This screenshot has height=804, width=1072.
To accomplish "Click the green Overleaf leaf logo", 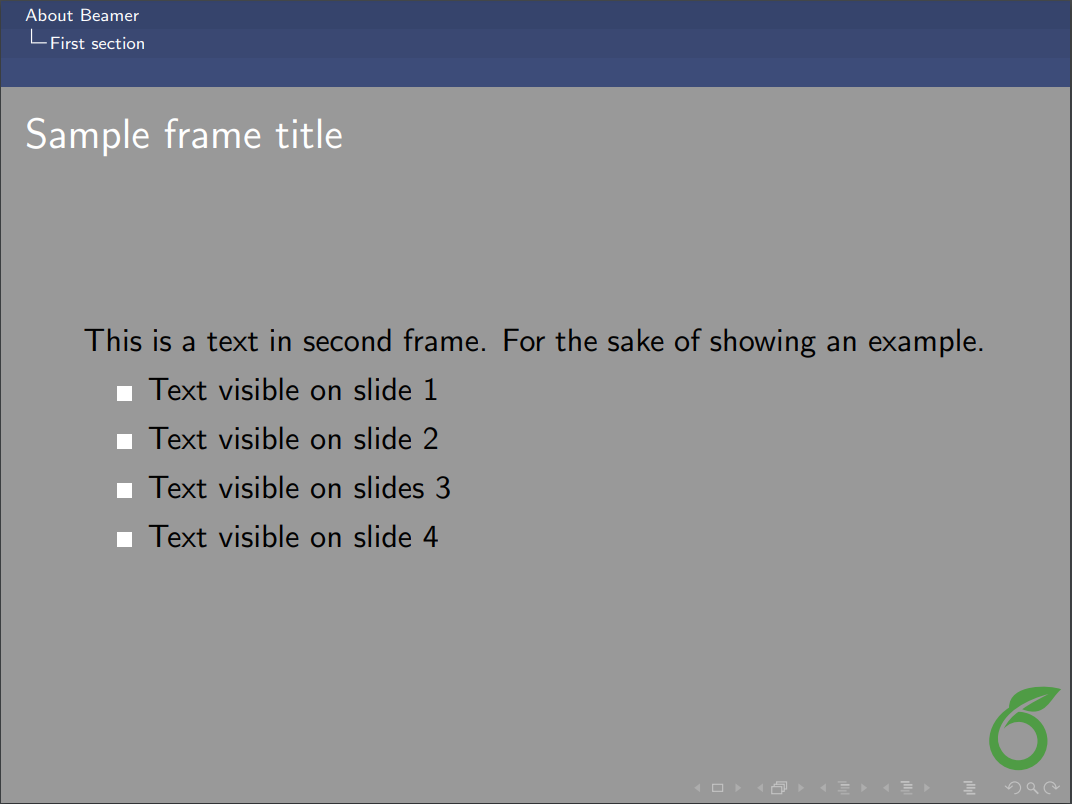I will coord(1022,727).
